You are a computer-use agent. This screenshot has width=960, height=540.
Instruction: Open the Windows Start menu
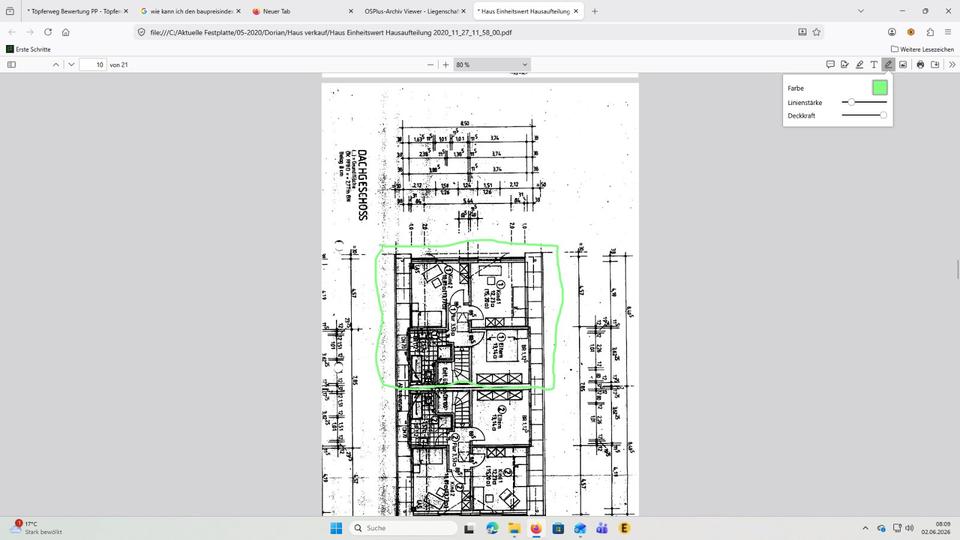pyautogui.click(x=336, y=528)
